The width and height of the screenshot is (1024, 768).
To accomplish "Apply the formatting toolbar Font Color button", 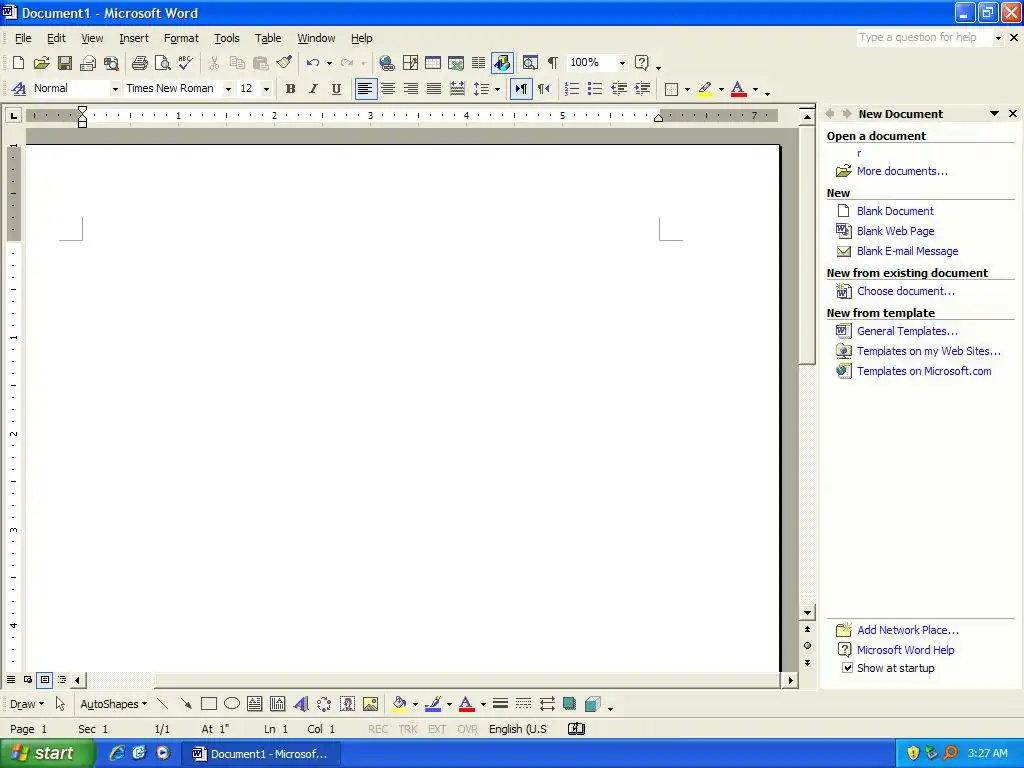I will [739, 89].
